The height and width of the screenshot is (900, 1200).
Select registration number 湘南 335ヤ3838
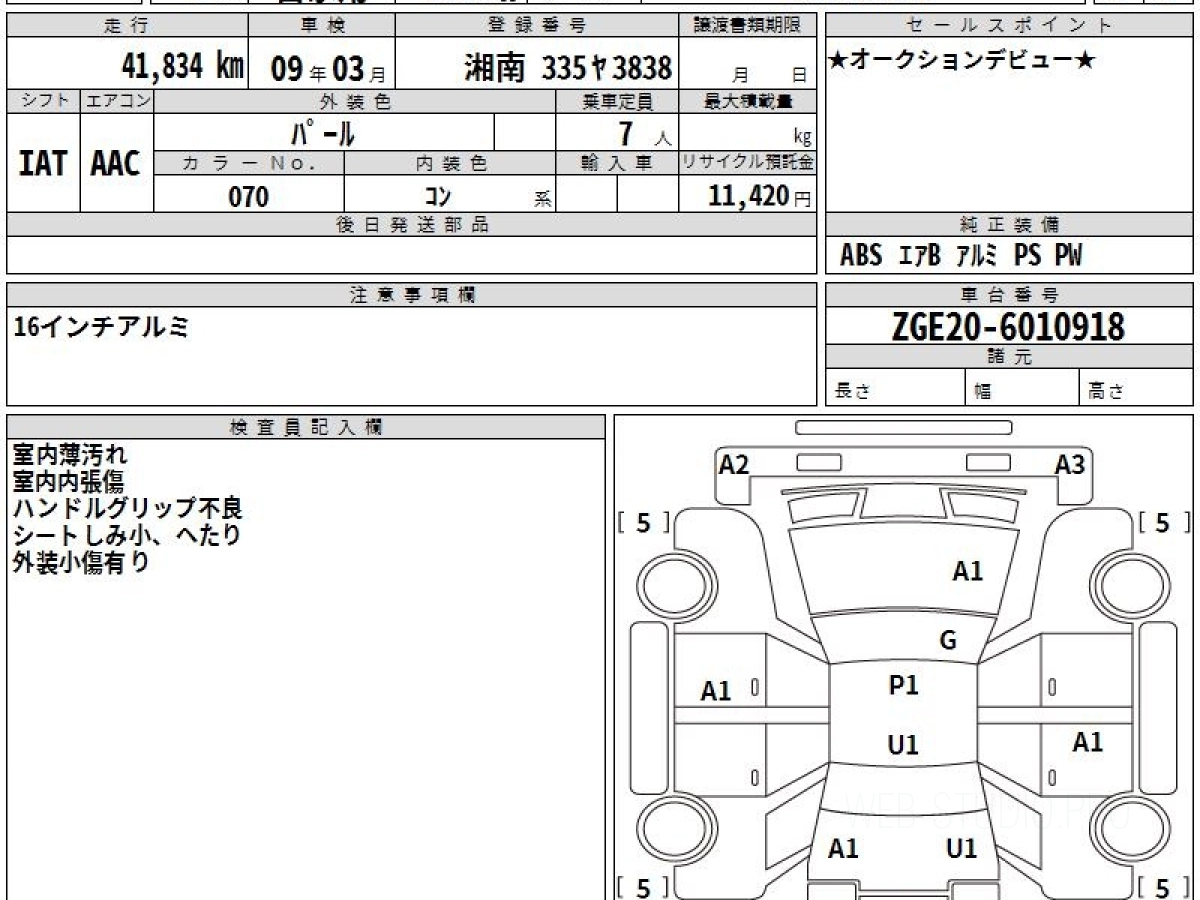pos(568,68)
